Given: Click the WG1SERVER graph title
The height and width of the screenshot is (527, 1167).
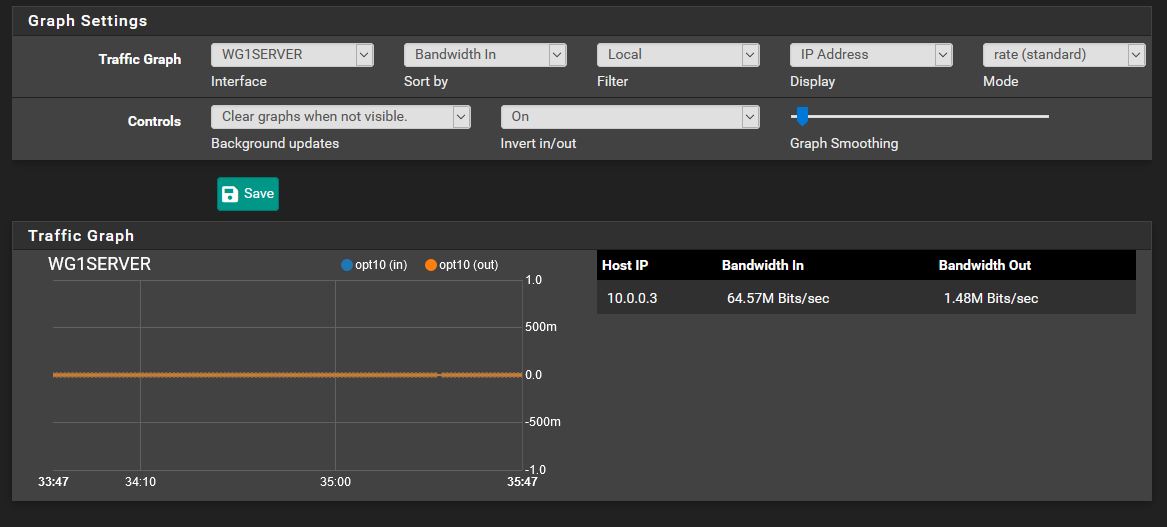Looking at the screenshot, I should pyautogui.click(x=100, y=265).
